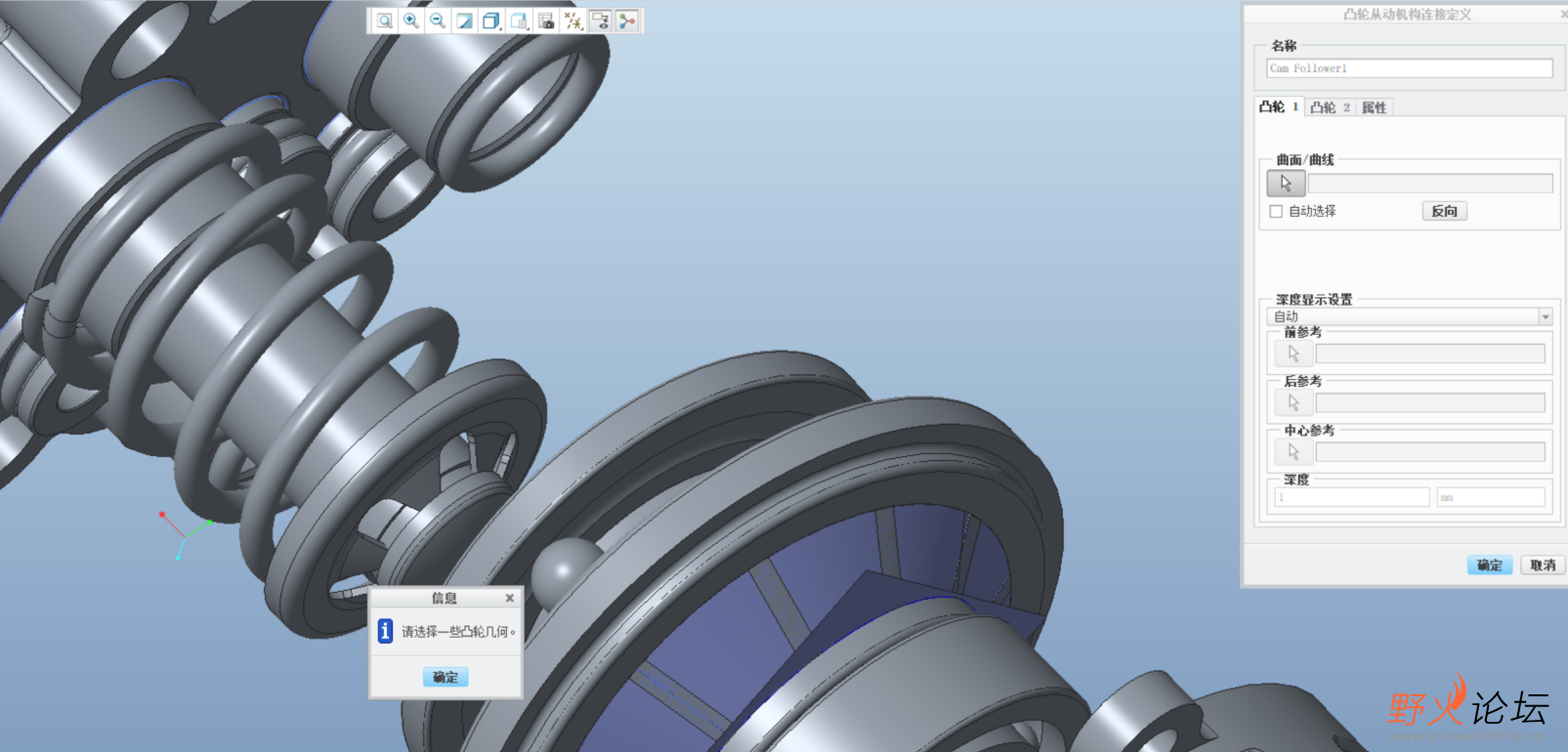This screenshot has width=1568, height=752.
Task: Switch to the 属性 tab
Action: pyautogui.click(x=1374, y=107)
